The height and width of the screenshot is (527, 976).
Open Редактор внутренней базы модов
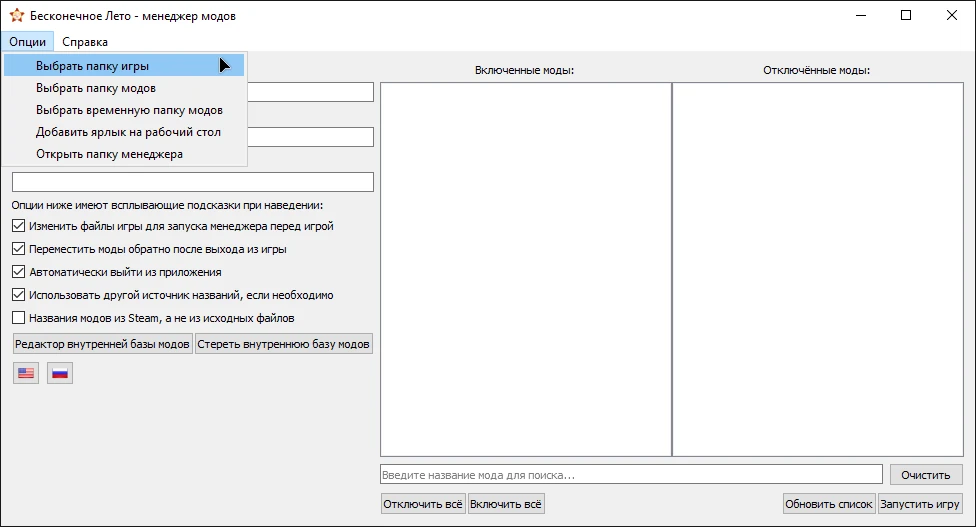click(x=103, y=344)
